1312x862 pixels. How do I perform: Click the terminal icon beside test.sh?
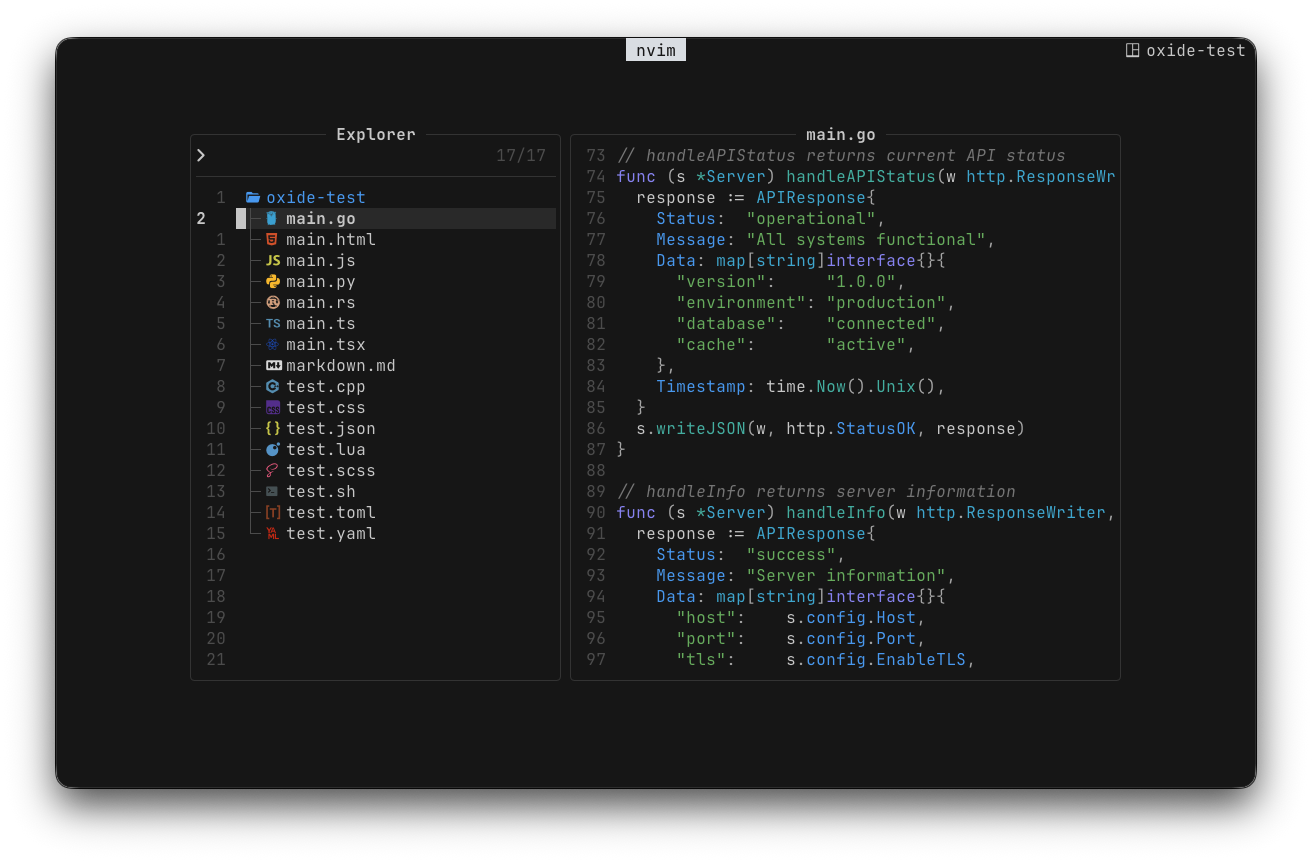click(272, 491)
